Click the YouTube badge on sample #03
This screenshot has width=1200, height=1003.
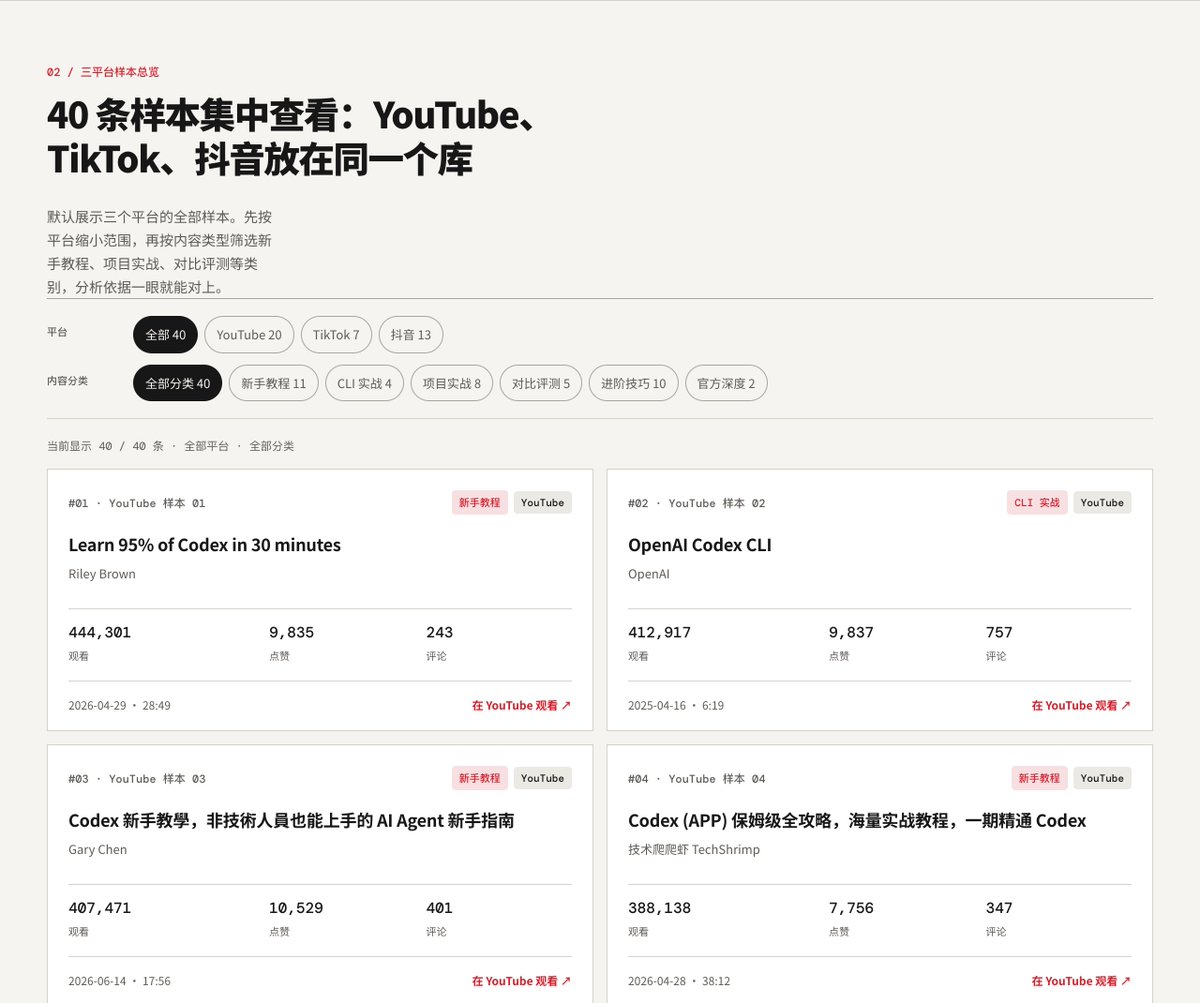pyautogui.click(x=543, y=778)
